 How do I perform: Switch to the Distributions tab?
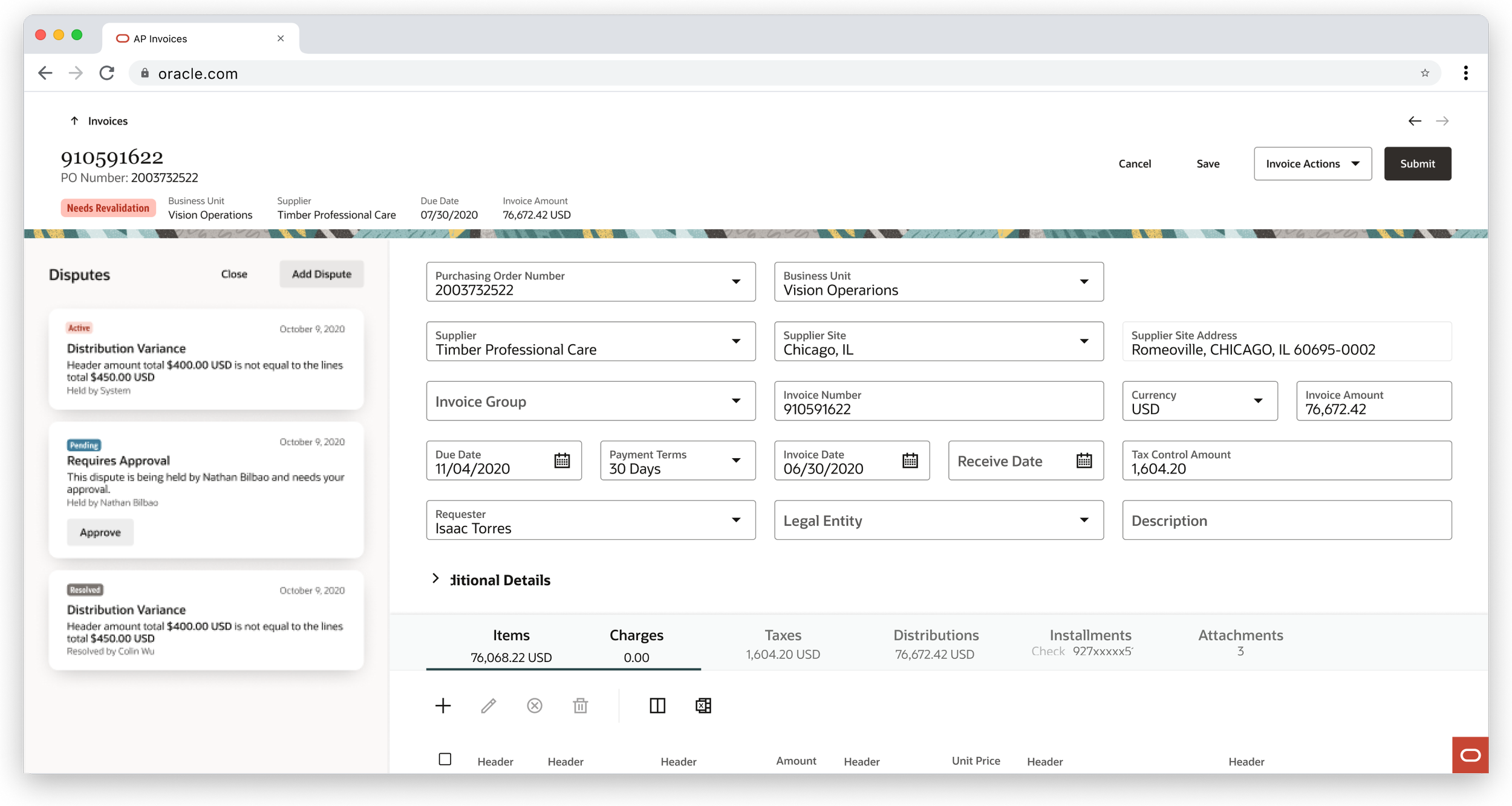coord(936,643)
